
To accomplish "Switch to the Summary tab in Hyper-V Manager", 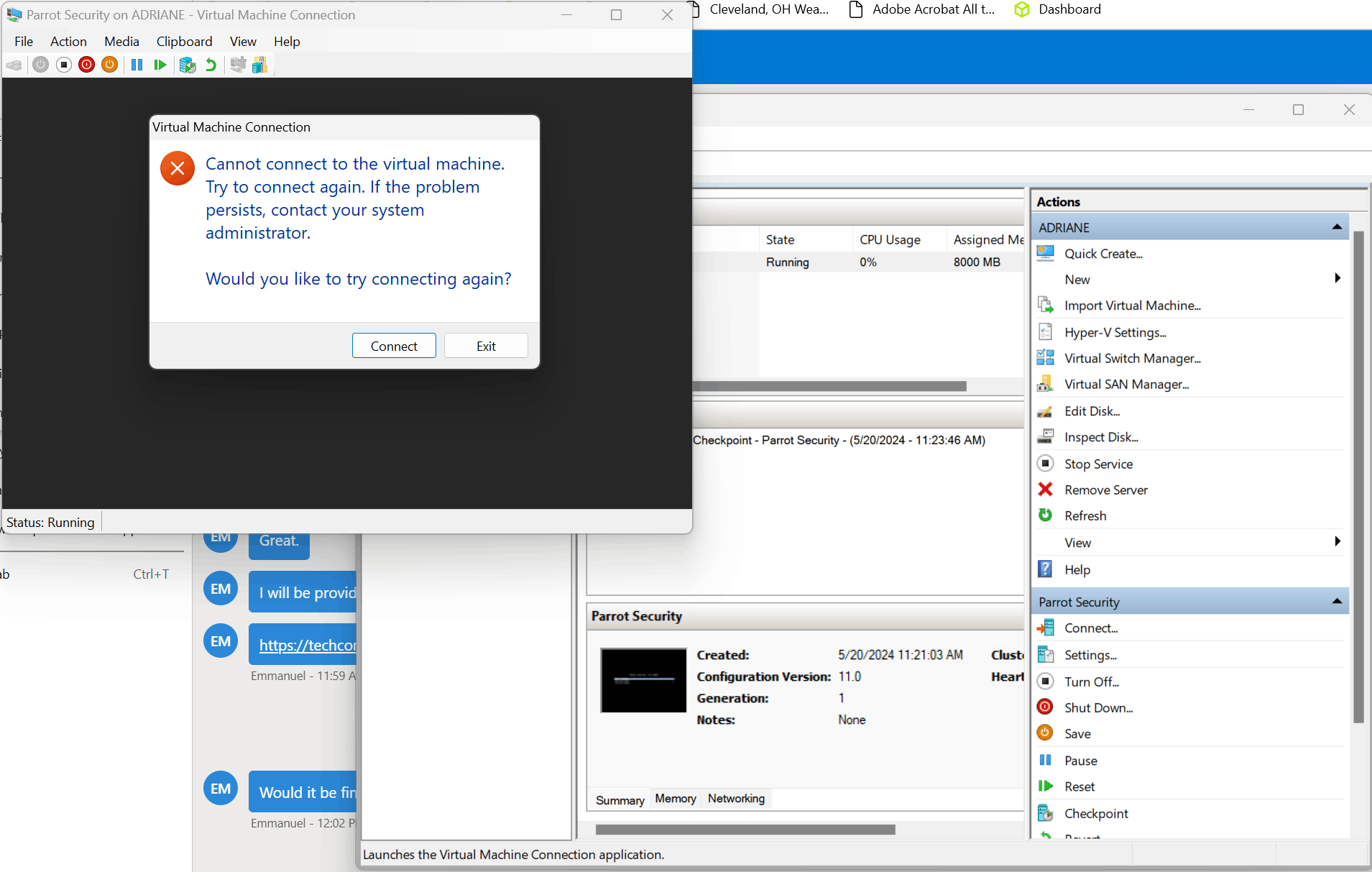I will (x=620, y=800).
